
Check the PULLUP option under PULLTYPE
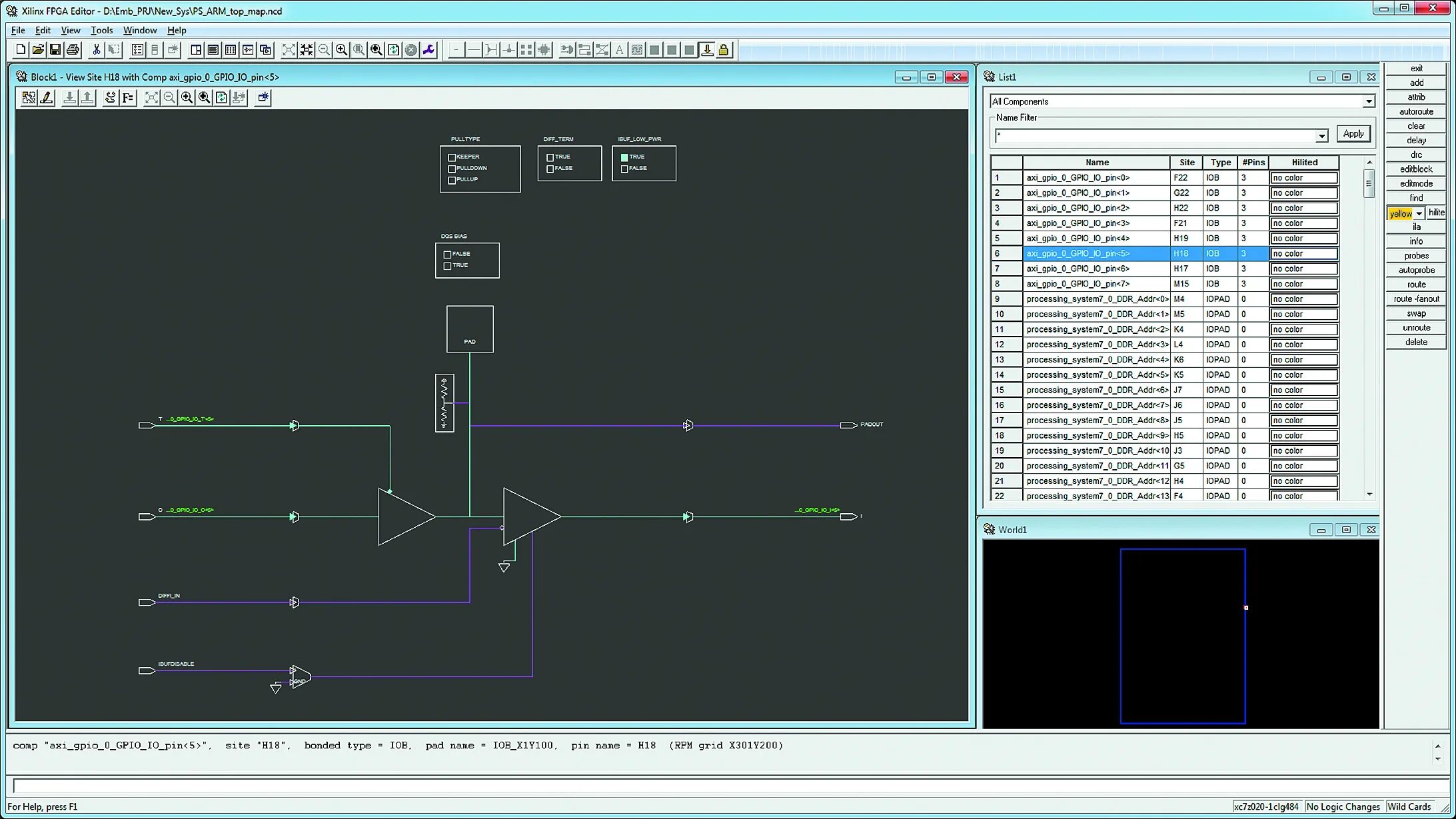[452, 180]
